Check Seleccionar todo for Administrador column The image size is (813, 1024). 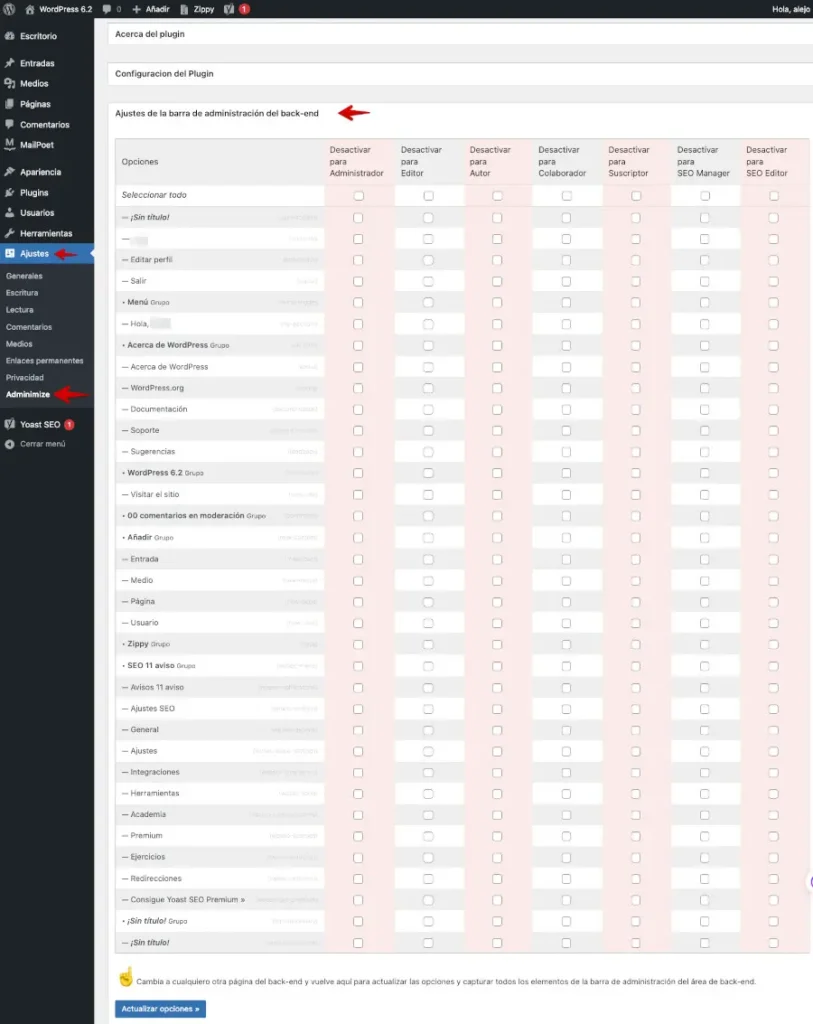[359, 195]
